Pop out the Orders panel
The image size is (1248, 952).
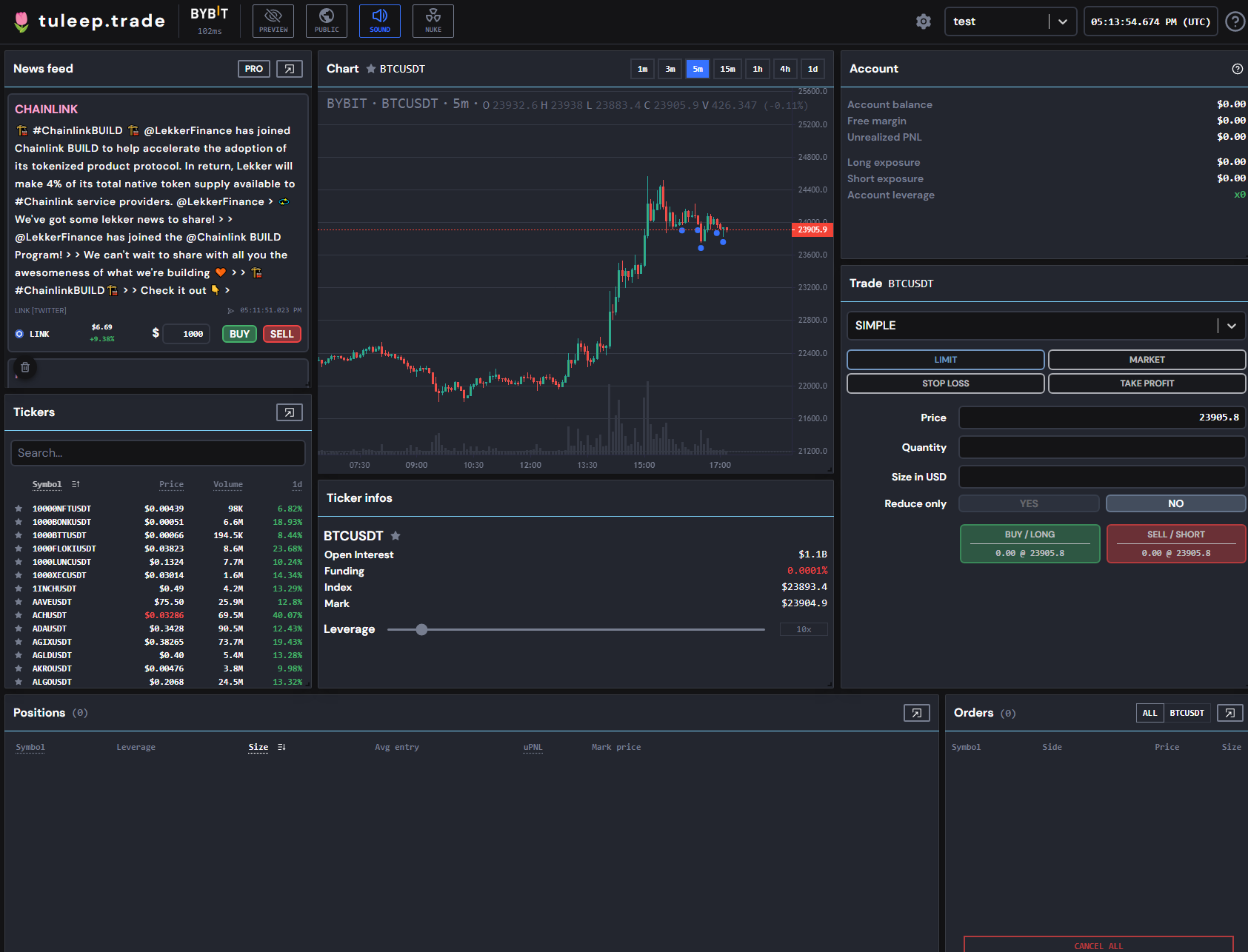1230,713
